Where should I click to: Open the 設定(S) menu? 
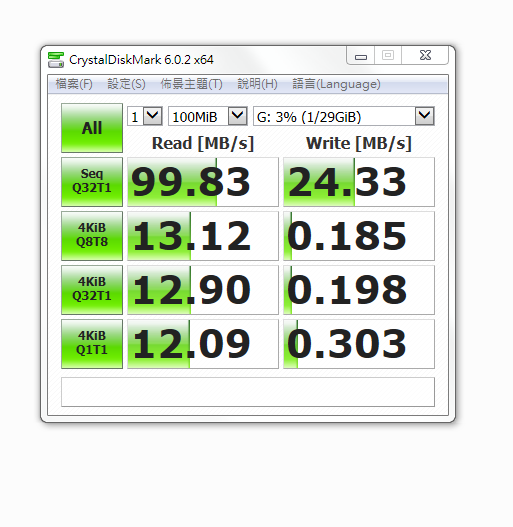click(x=126, y=84)
